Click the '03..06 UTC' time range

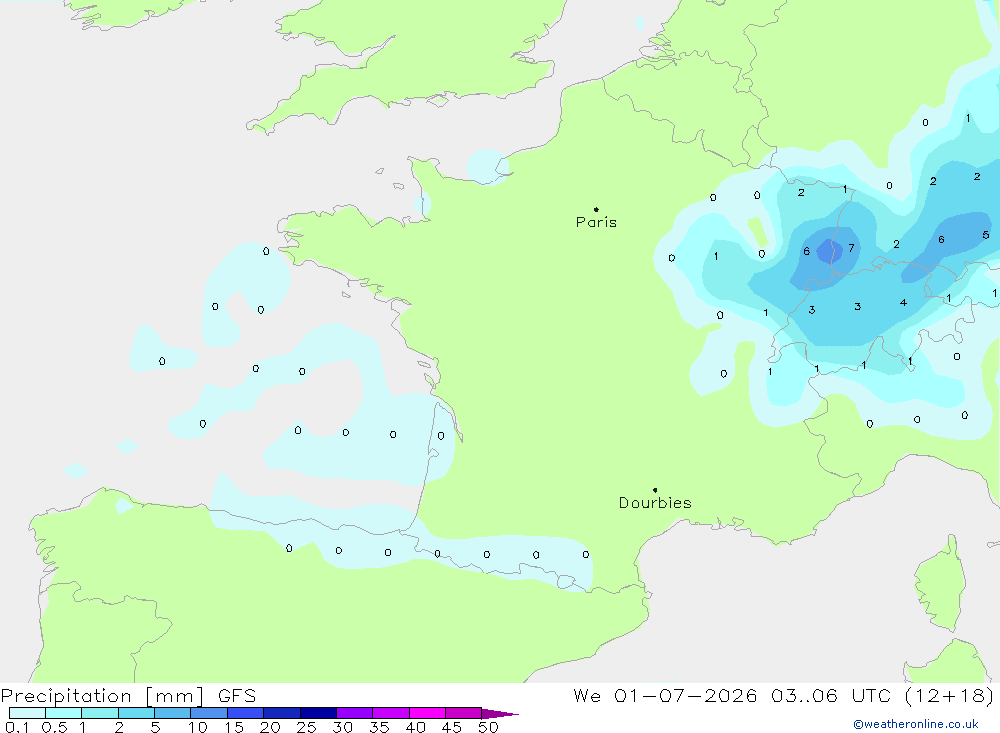tap(830, 695)
